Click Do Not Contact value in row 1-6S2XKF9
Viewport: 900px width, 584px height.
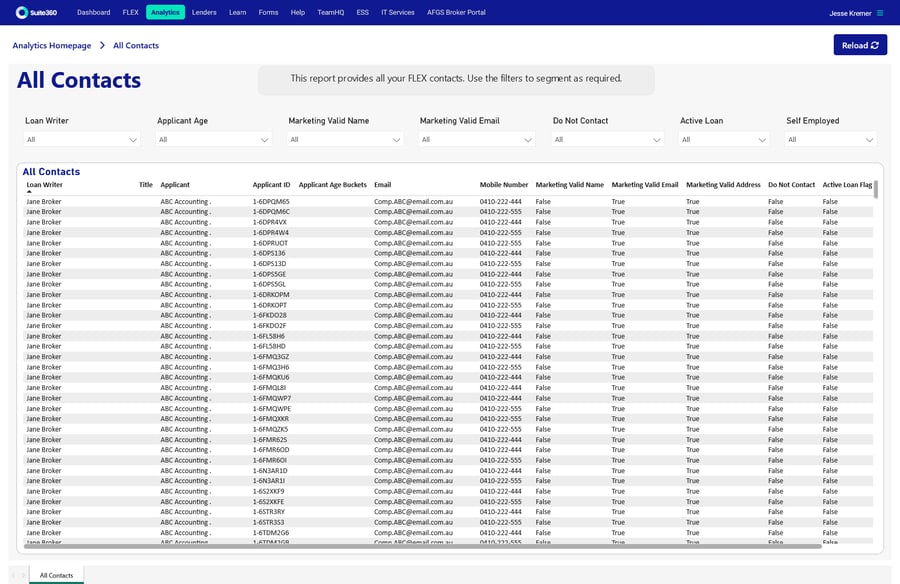775,491
